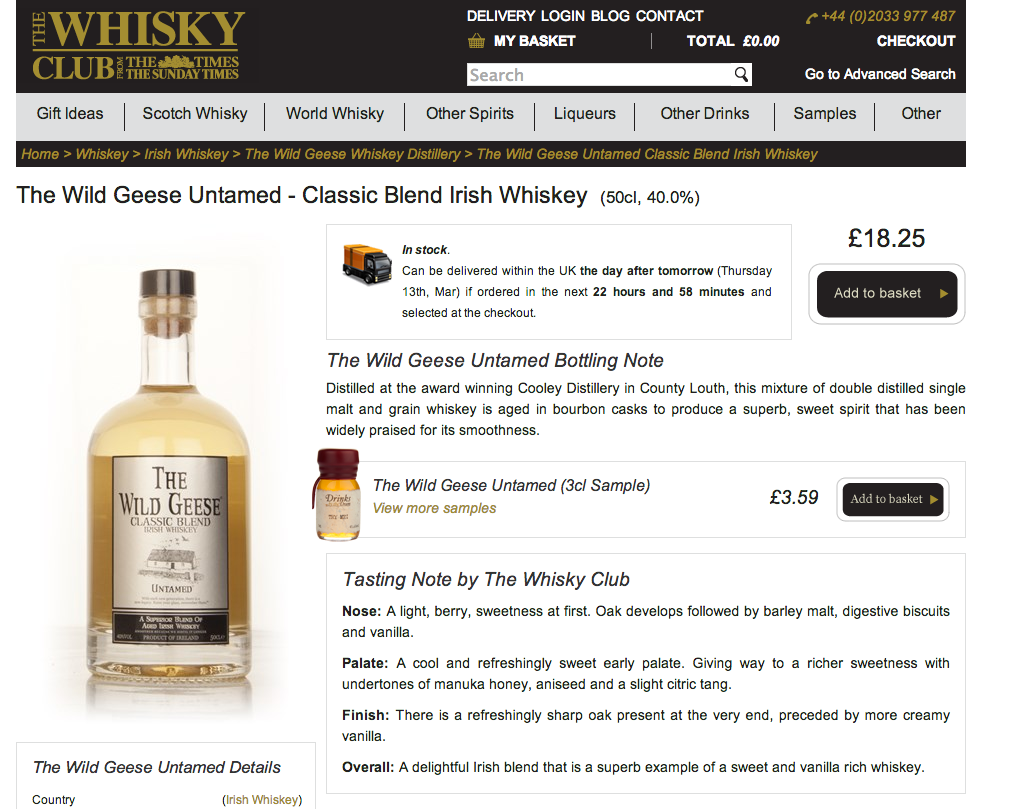Viewport: 1021px width, 809px height.
Task: Click View more samples link
Action: point(434,508)
